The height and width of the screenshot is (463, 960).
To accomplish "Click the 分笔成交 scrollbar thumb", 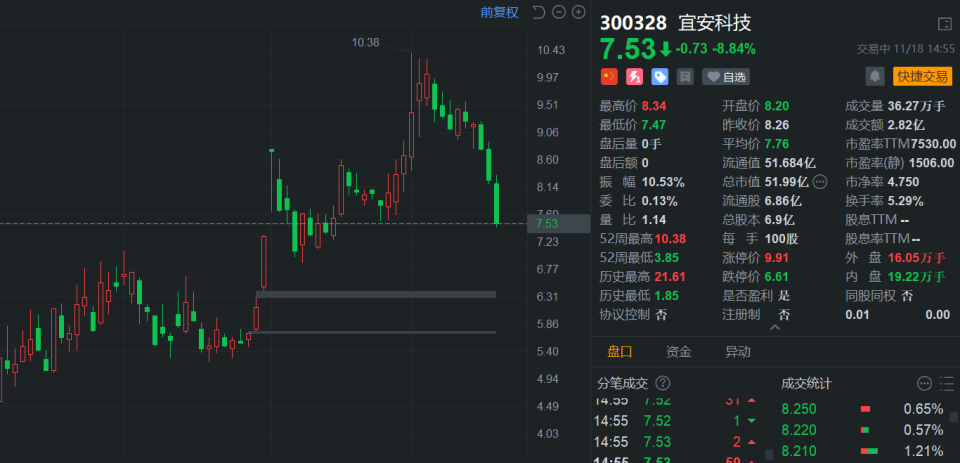I will tap(769, 455).
